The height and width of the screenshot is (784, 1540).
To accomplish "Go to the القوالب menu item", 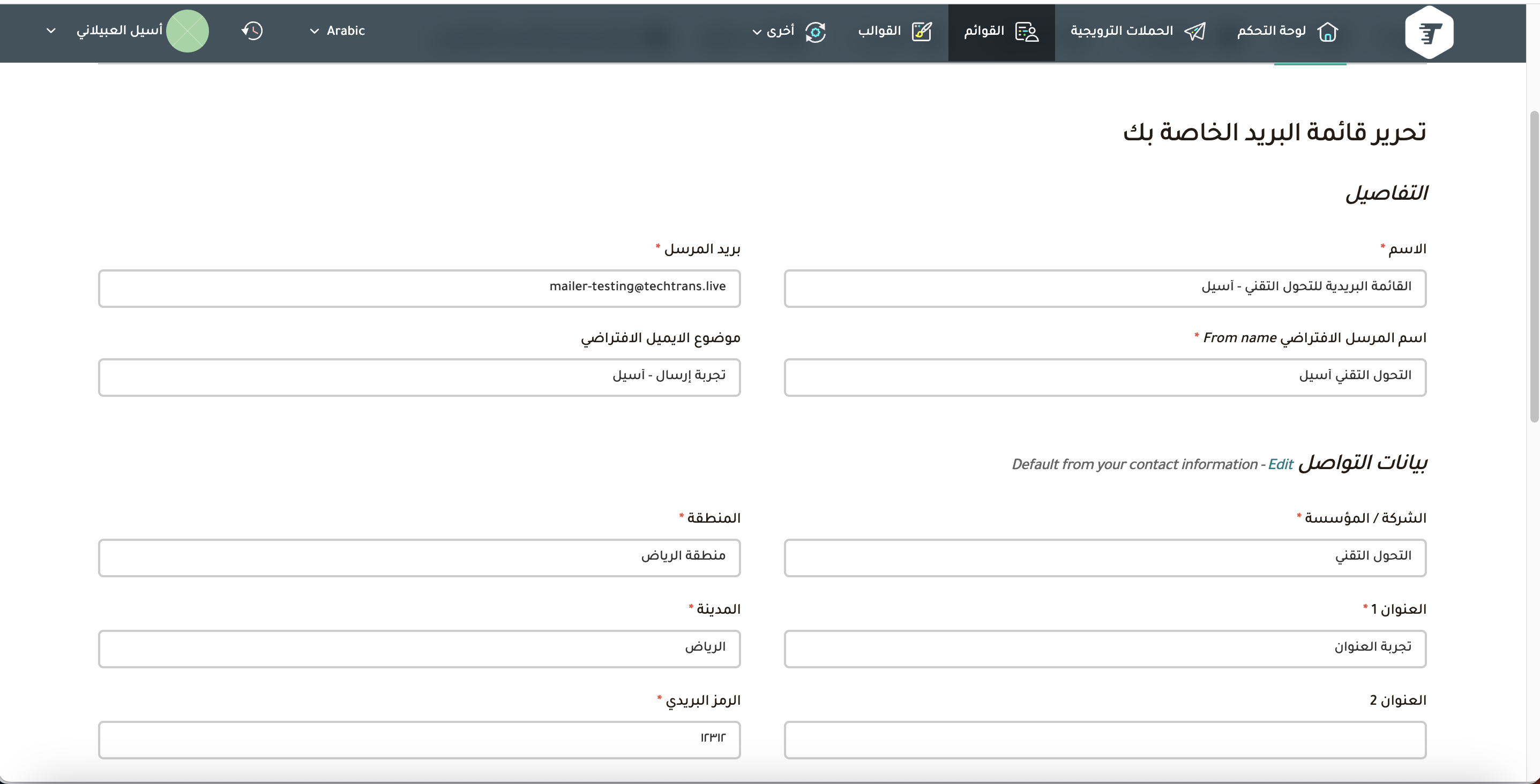I will click(879, 31).
